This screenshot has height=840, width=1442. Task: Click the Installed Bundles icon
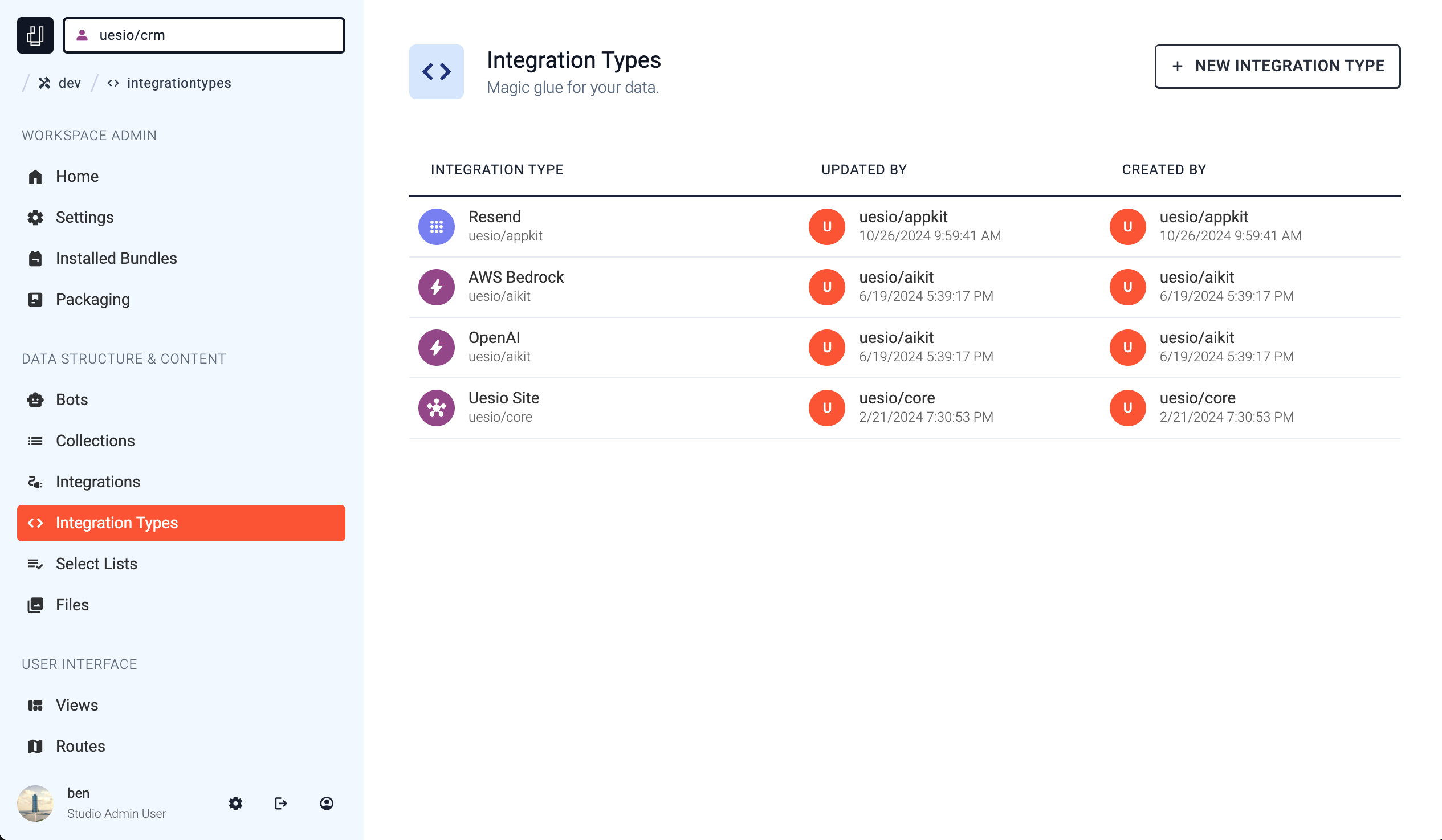[x=35, y=259]
